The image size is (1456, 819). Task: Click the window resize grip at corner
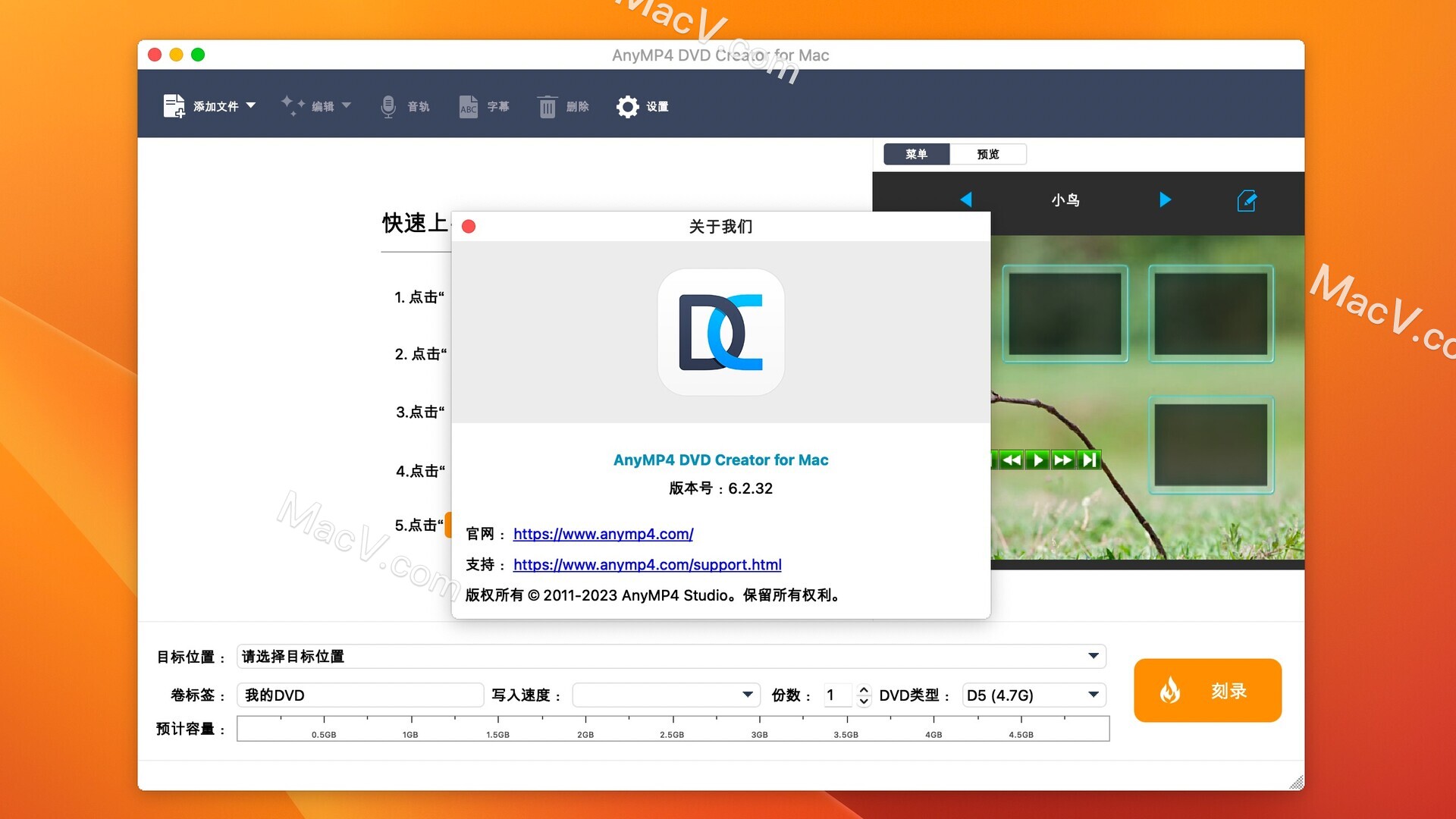[1297, 783]
